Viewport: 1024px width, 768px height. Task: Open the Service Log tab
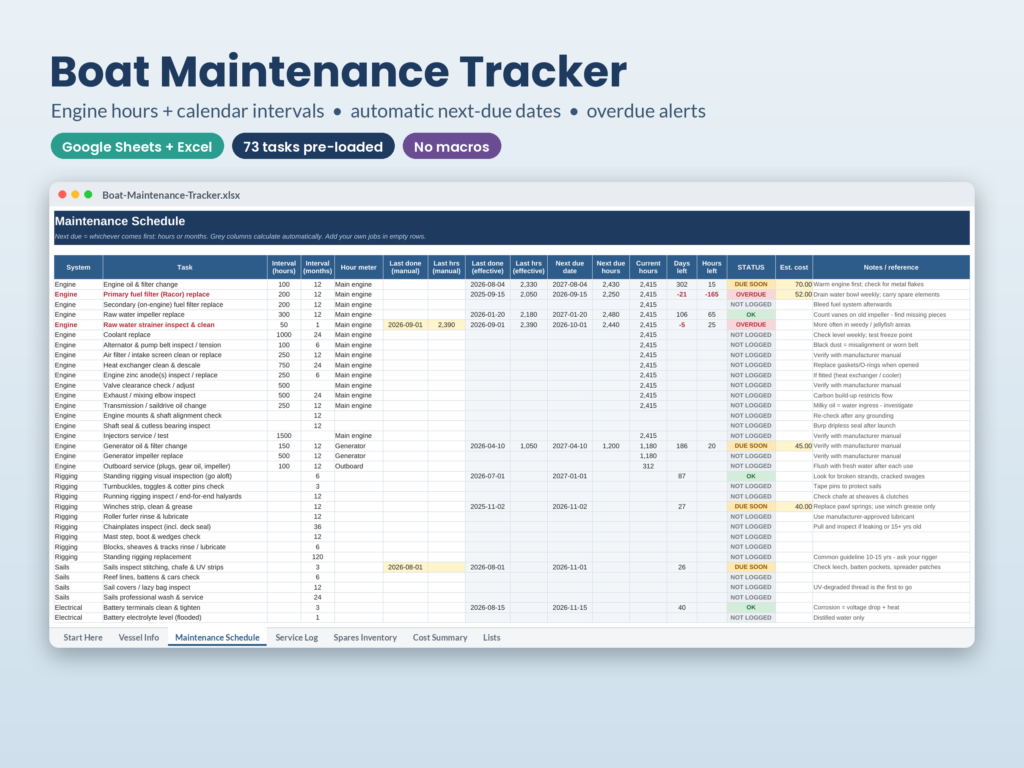pyautogui.click(x=296, y=637)
